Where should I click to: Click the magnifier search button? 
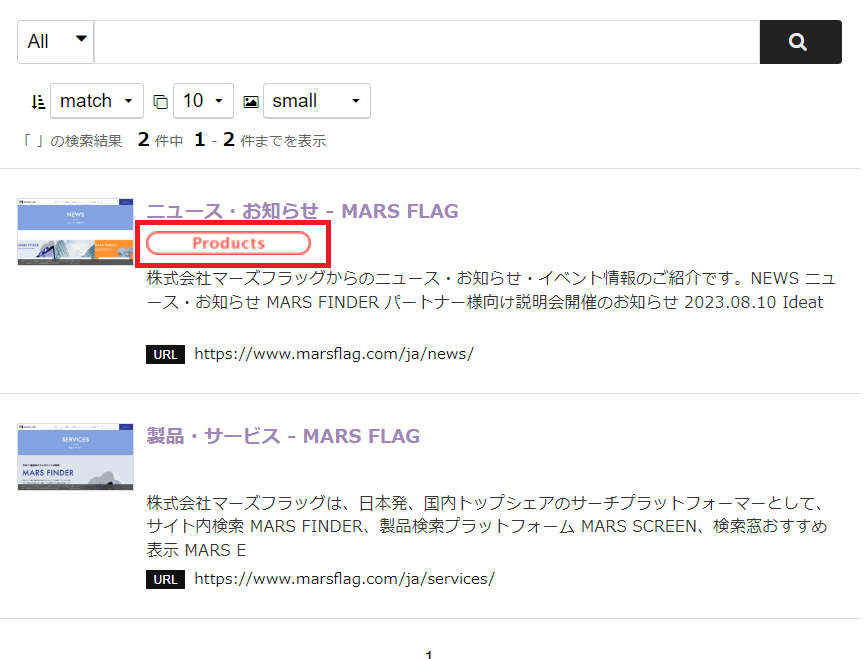click(x=800, y=42)
